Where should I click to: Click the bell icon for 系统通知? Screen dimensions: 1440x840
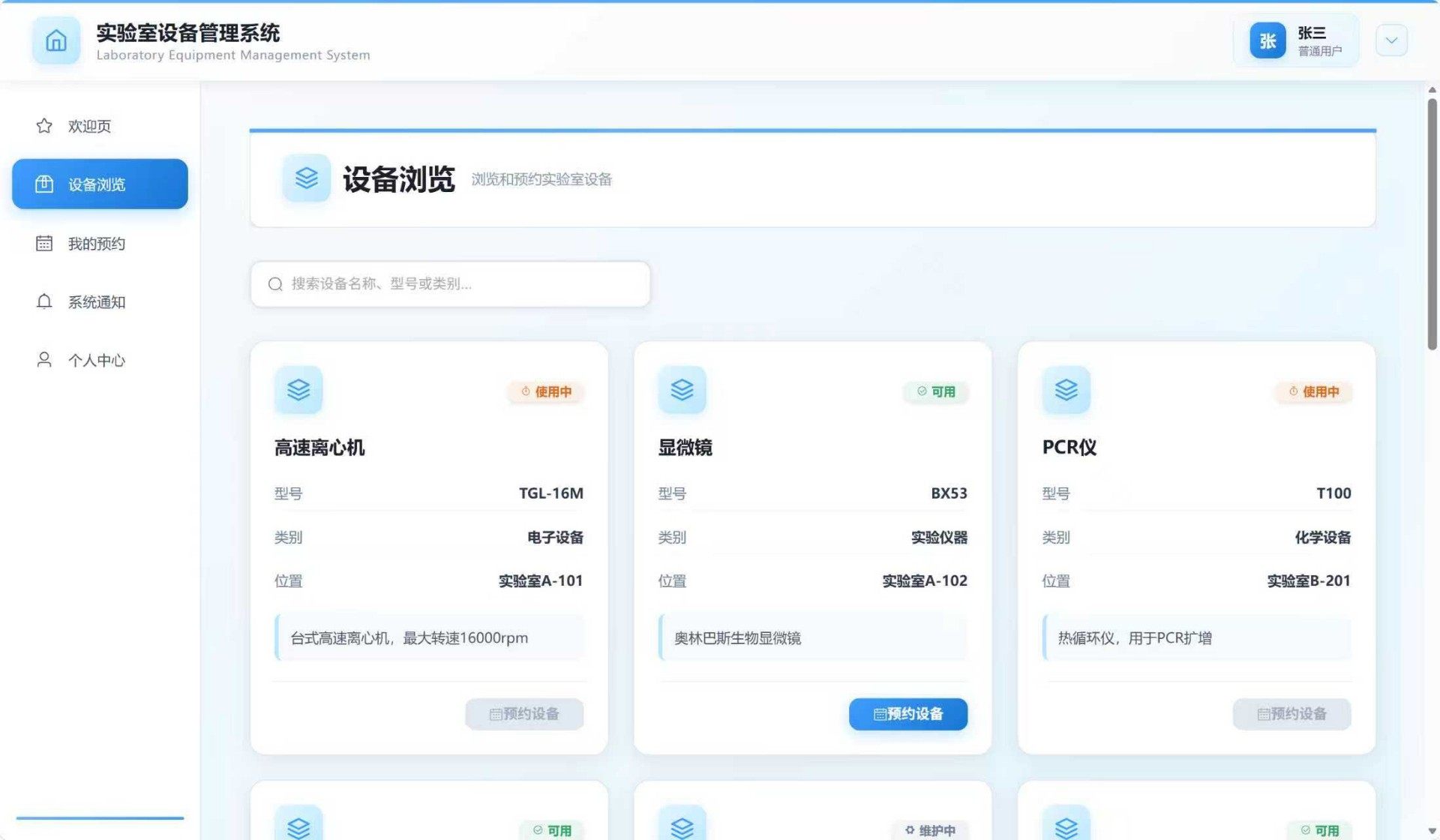(x=44, y=302)
